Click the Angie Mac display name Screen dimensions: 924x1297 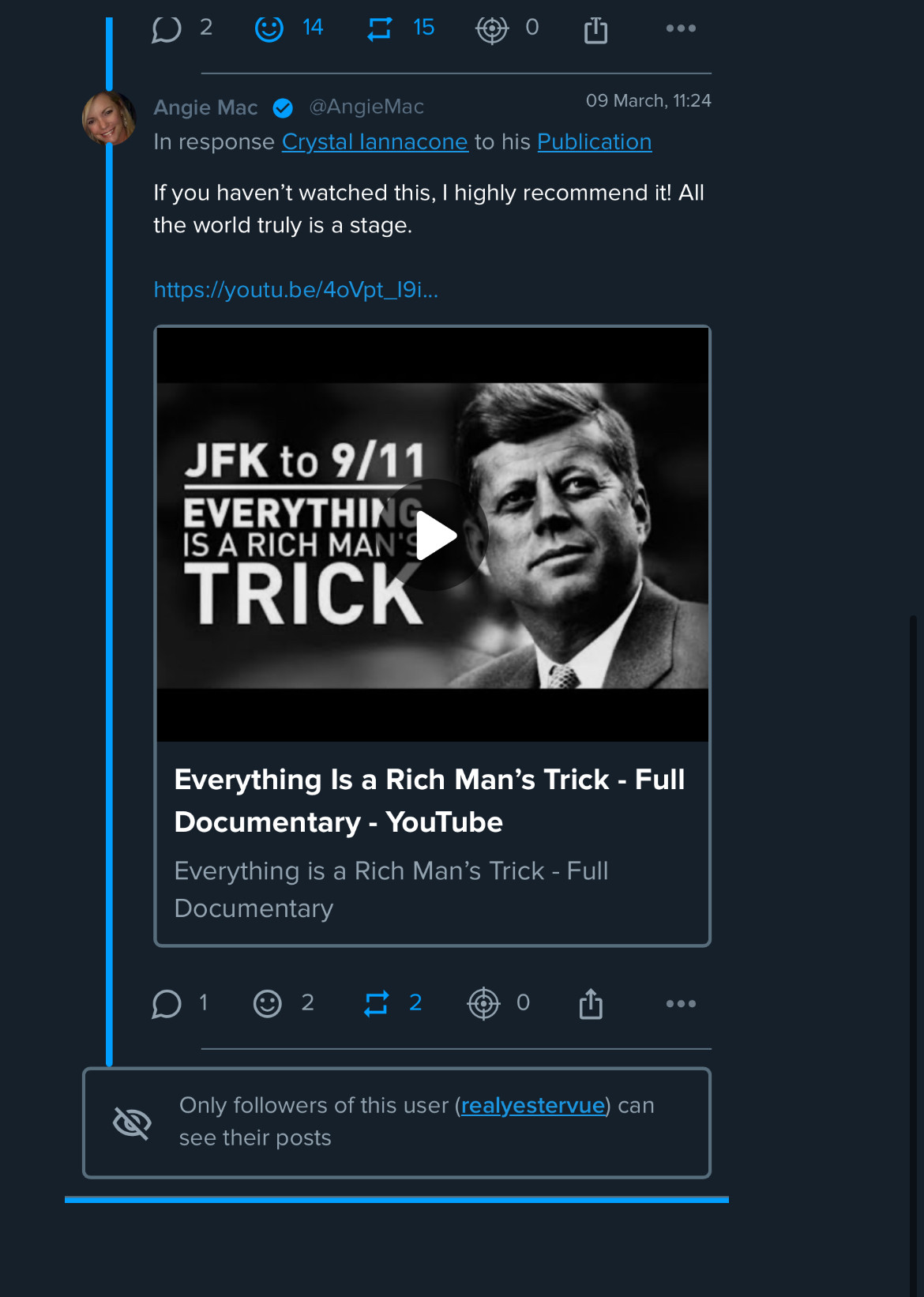tap(205, 107)
